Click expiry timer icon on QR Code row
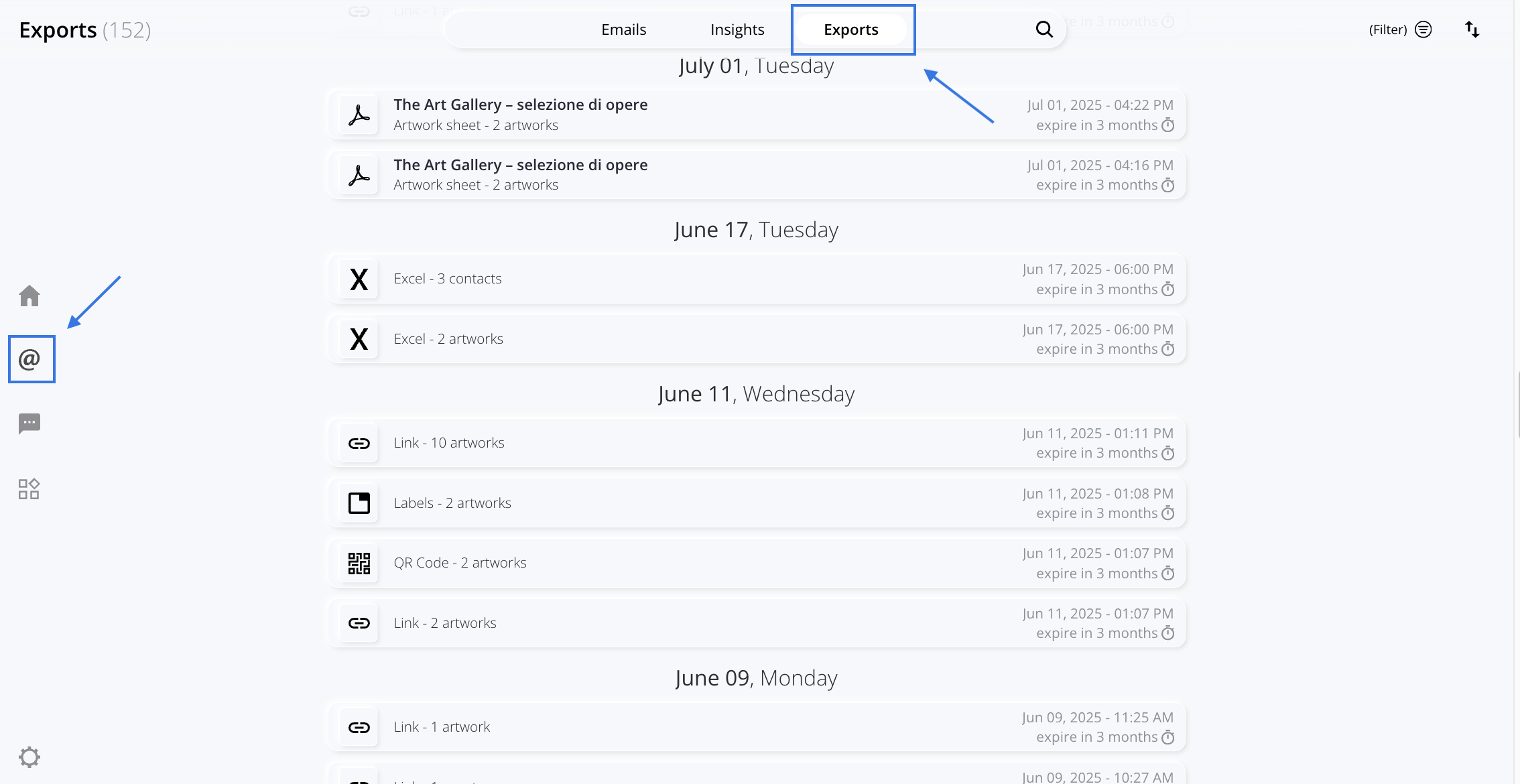This screenshot has width=1520, height=784. click(x=1168, y=574)
